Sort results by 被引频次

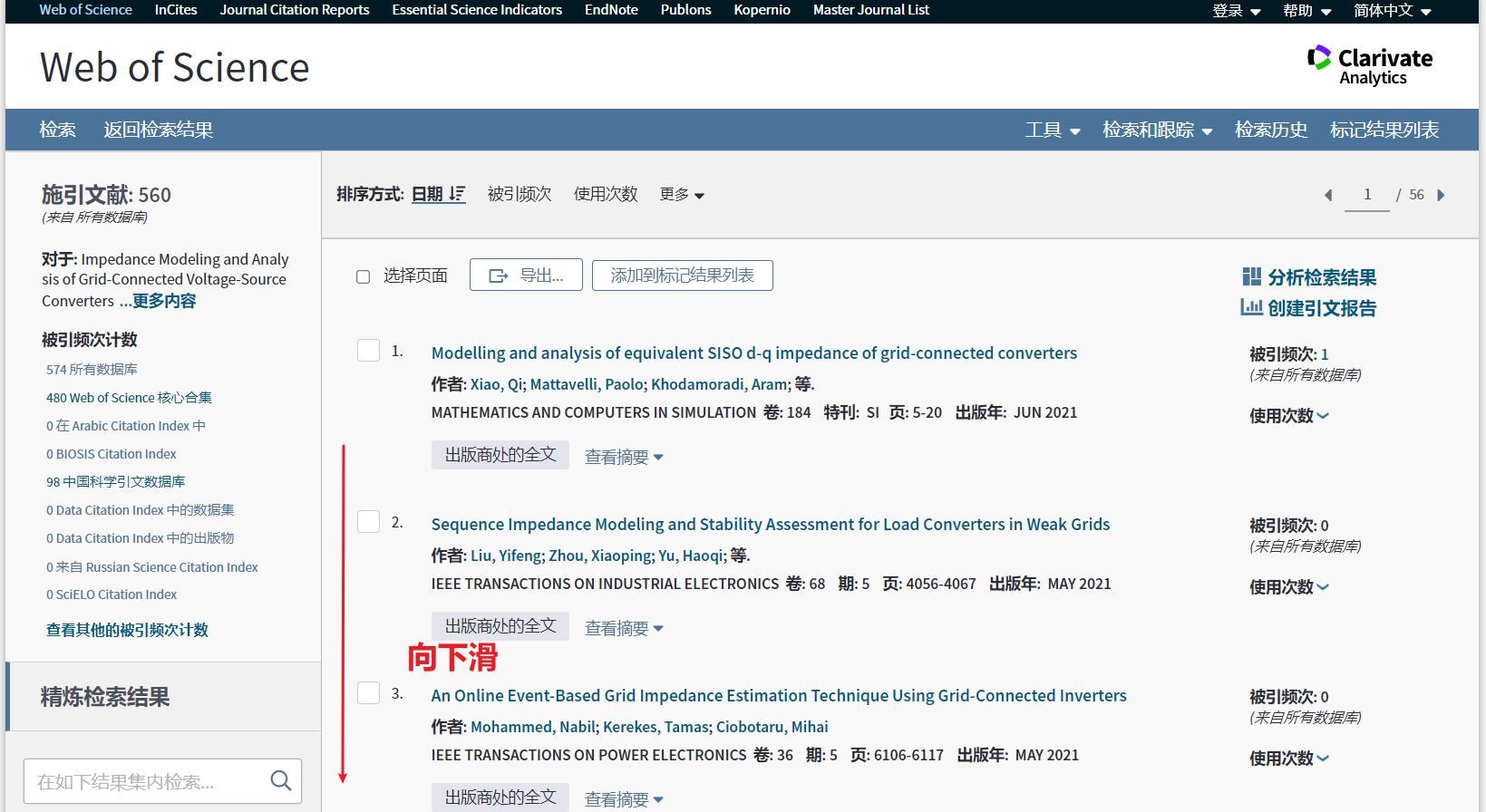520,194
